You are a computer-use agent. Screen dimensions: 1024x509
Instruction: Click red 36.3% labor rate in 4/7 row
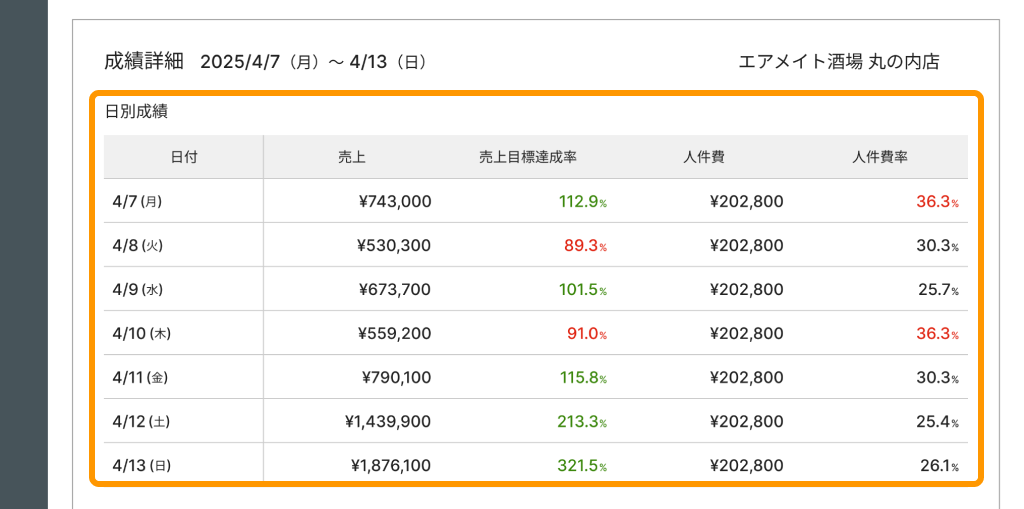tap(938, 201)
